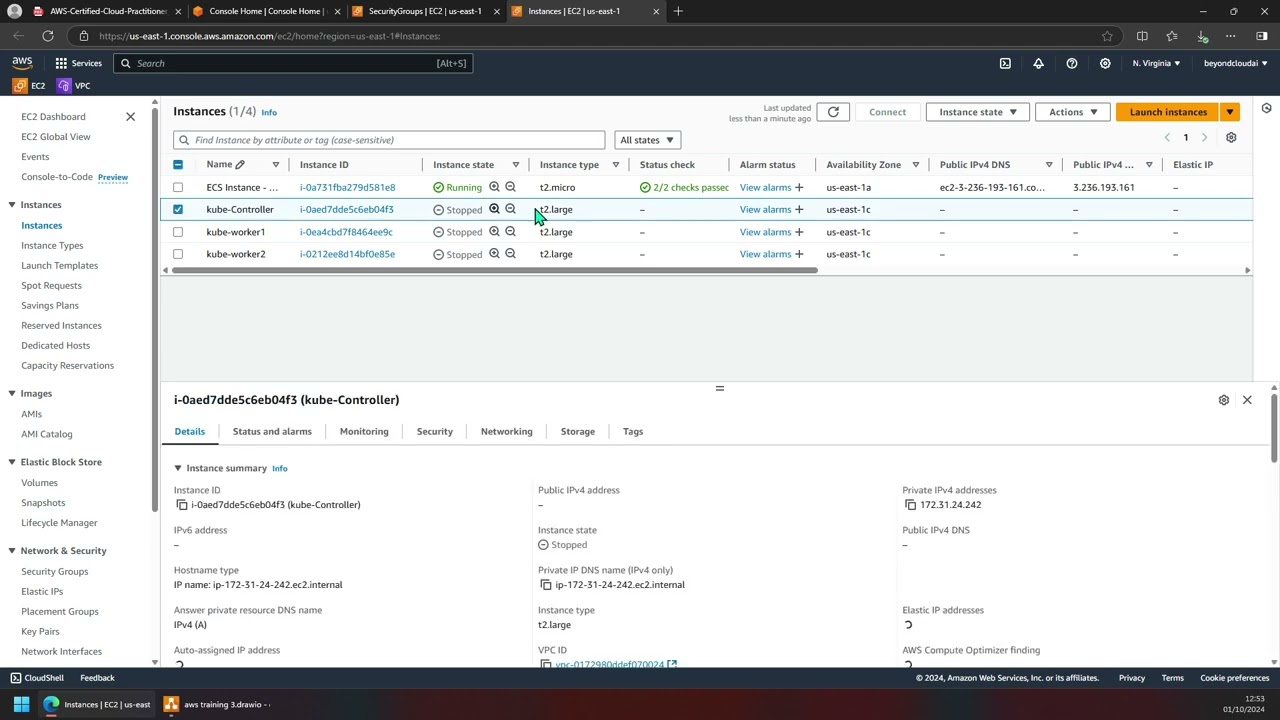The image size is (1280, 720).
Task: Click the Find Instance search field
Action: (389, 140)
